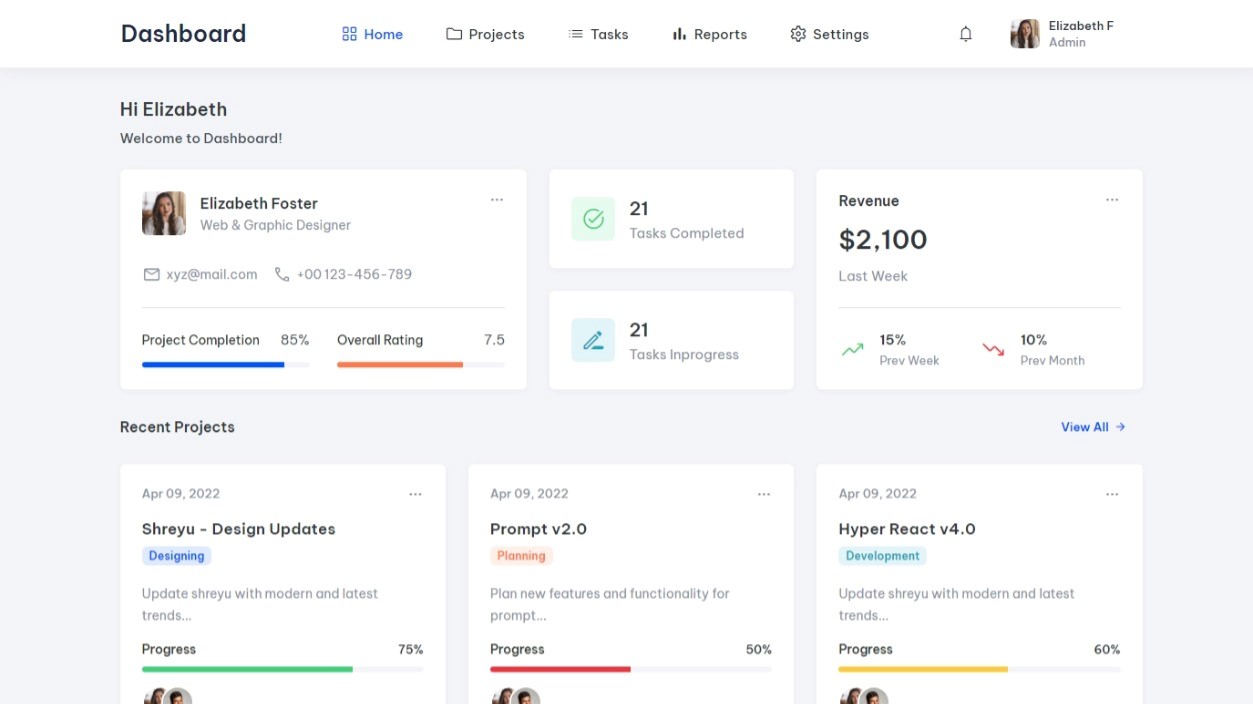Image resolution: width=1253 pixels, height=704 pixels.
Task: Click the green upward trend Prev Week icon
Action: pyautogui.click(x=852, y=350)
